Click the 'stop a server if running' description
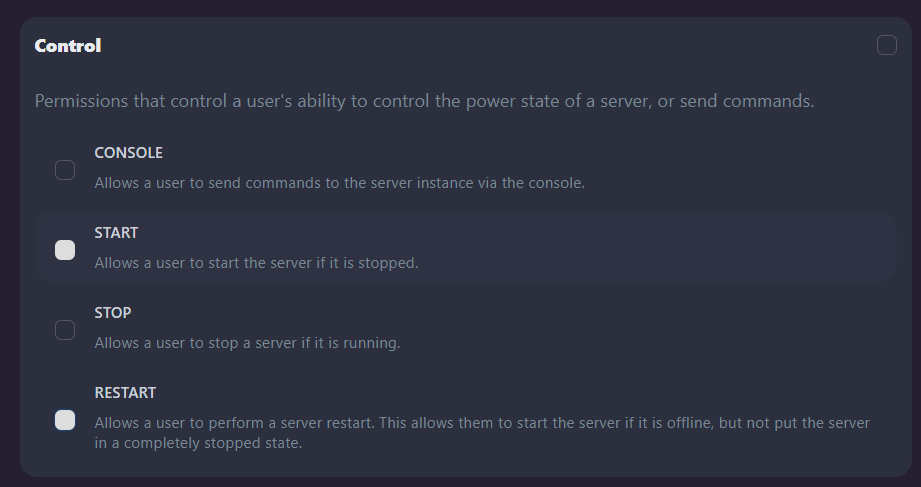 [247, 343]
